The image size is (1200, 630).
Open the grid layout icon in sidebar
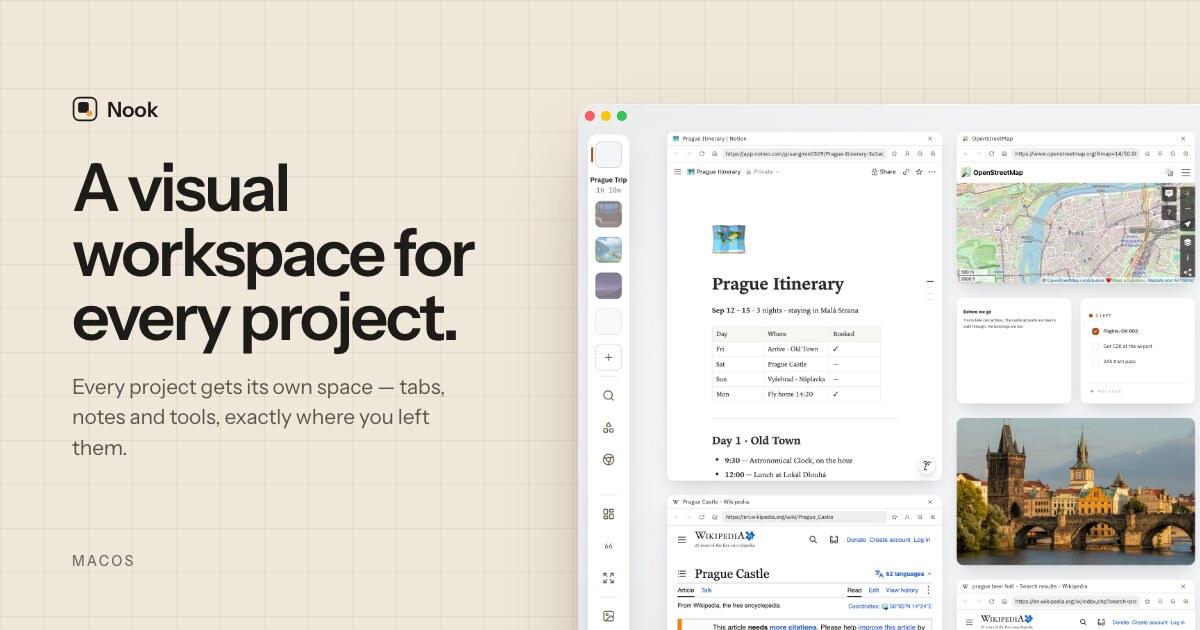pyautogui.click(x=608, y=514)
